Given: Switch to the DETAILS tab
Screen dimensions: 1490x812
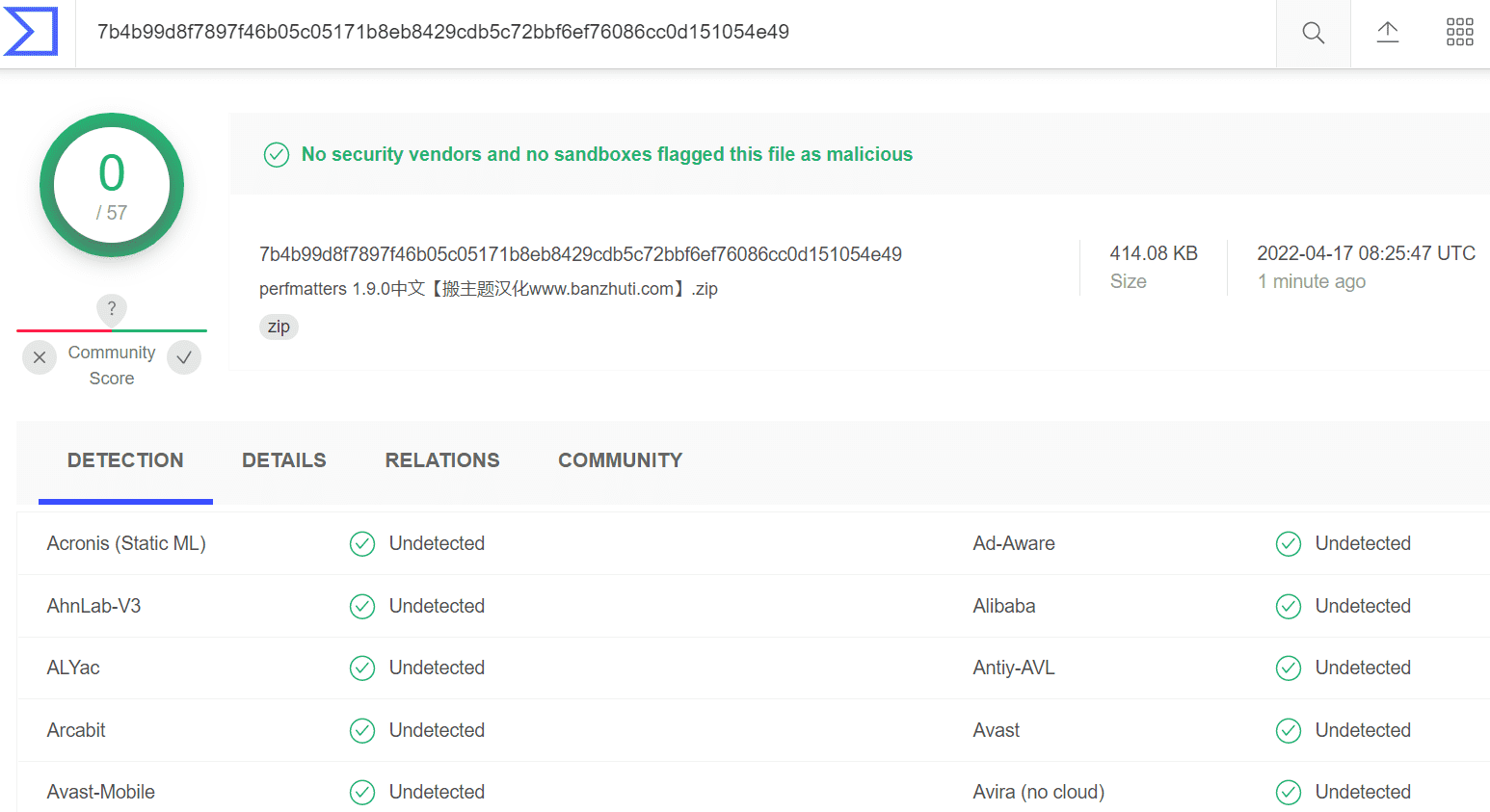Looking at the screenshot, I should pyautogui.click(x=284, y=460).
